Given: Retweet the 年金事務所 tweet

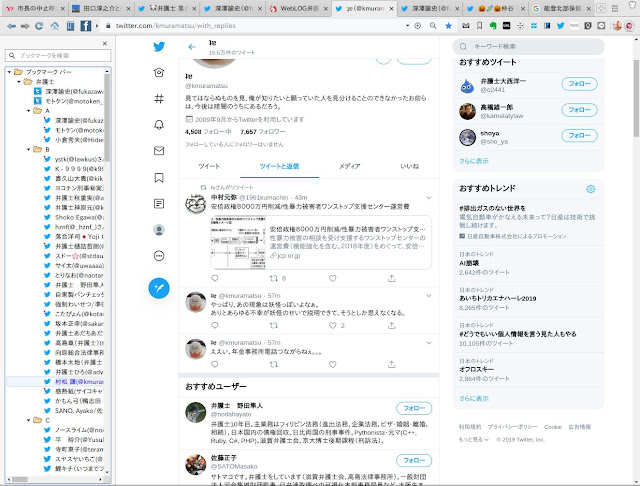Looking at the screenshot, I should coord(273,364).
